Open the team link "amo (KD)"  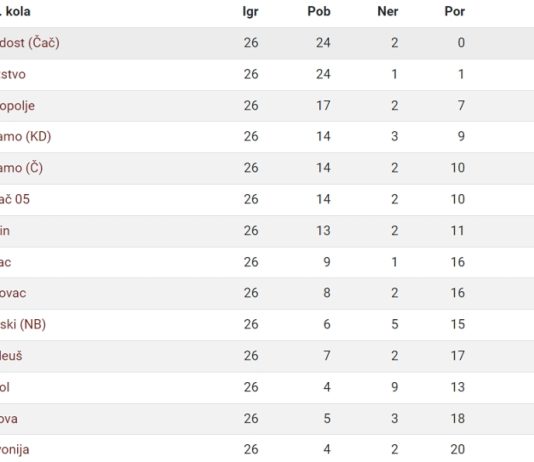26,137
